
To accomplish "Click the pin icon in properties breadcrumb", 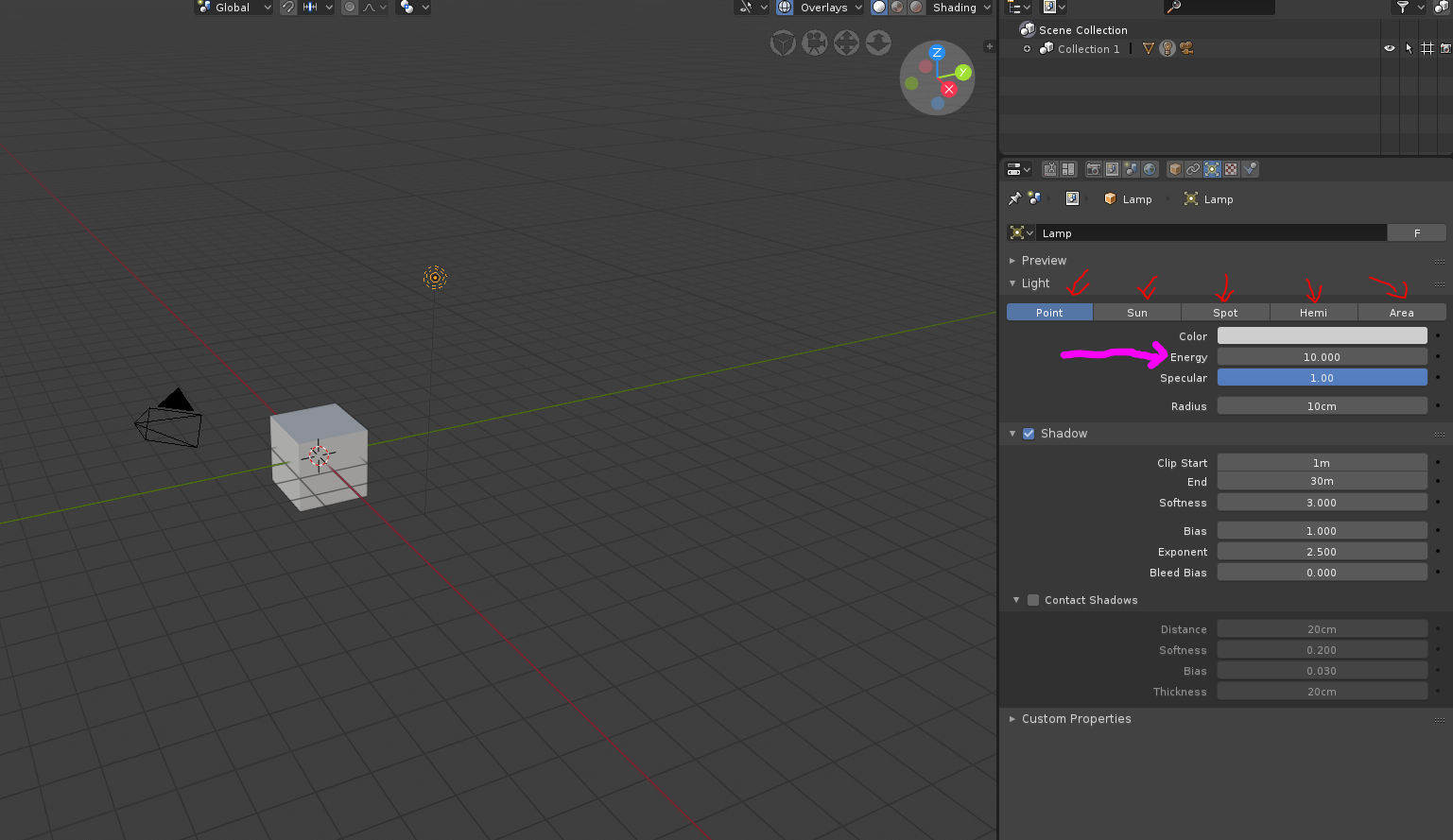I will (x=1014, y=198).
